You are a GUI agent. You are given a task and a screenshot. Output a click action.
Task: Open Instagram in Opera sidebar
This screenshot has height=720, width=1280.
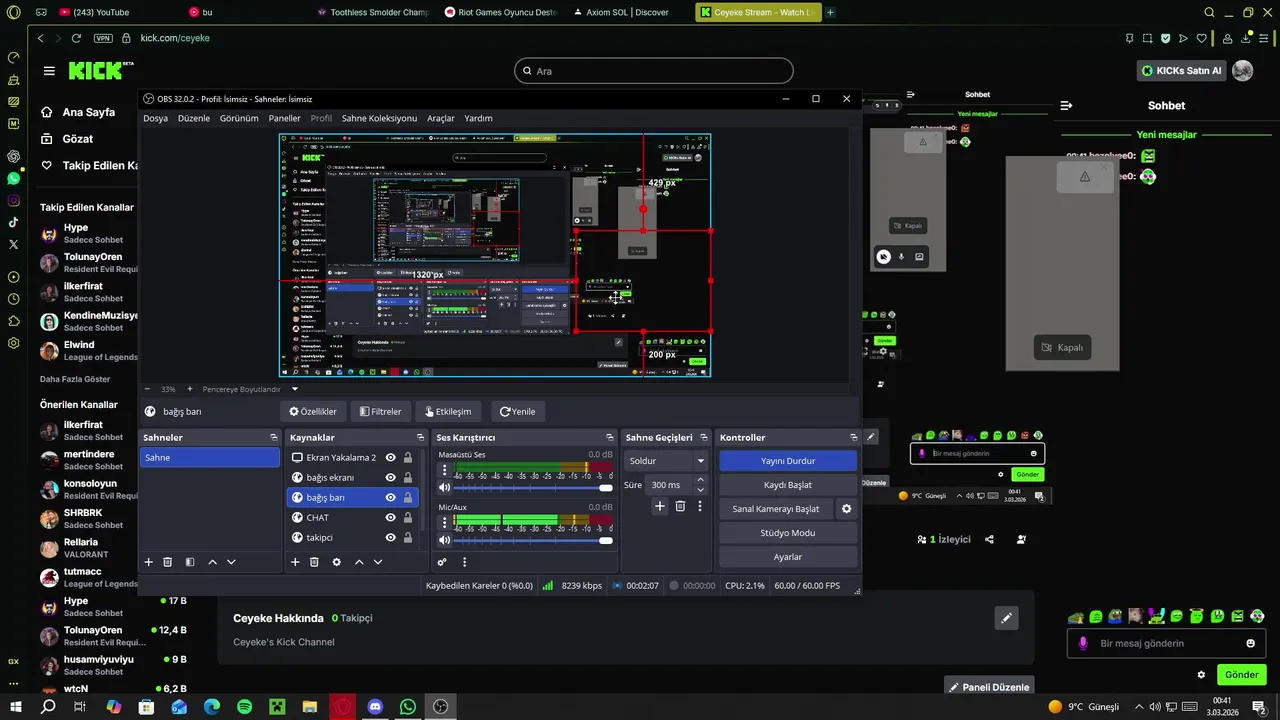click(x=13, y=200)
